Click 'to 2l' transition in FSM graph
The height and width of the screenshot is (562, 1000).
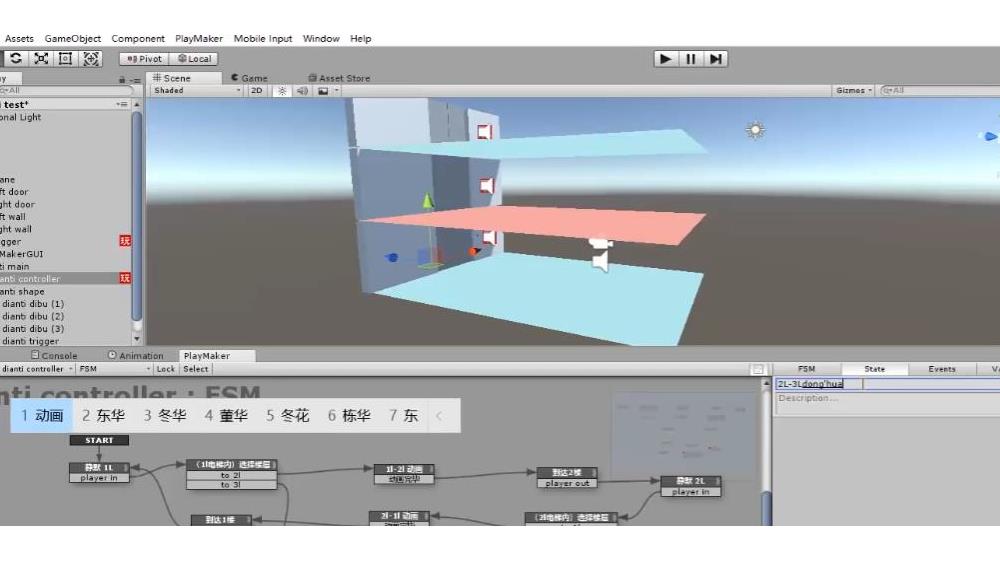[x=232, y=475]
